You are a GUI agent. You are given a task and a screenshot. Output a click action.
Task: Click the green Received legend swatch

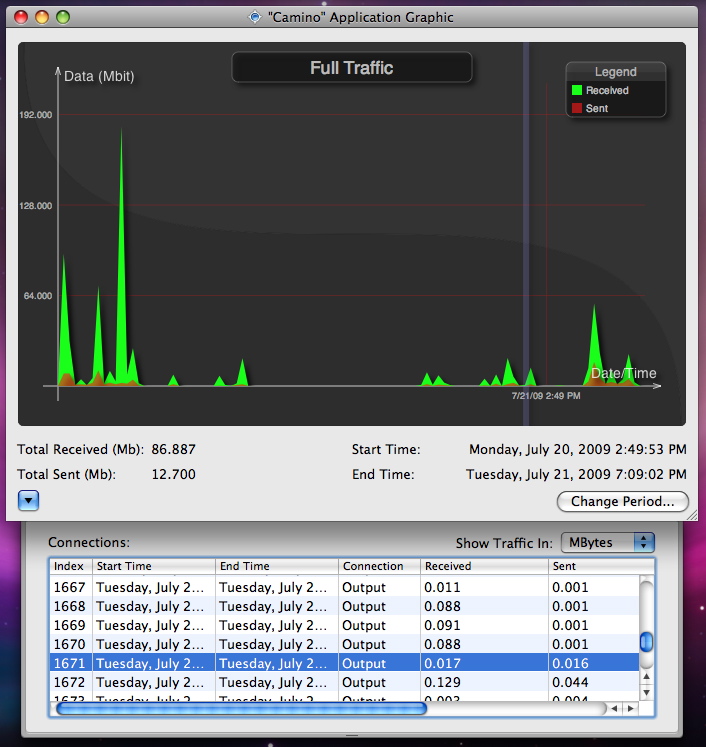coord(576,90)
